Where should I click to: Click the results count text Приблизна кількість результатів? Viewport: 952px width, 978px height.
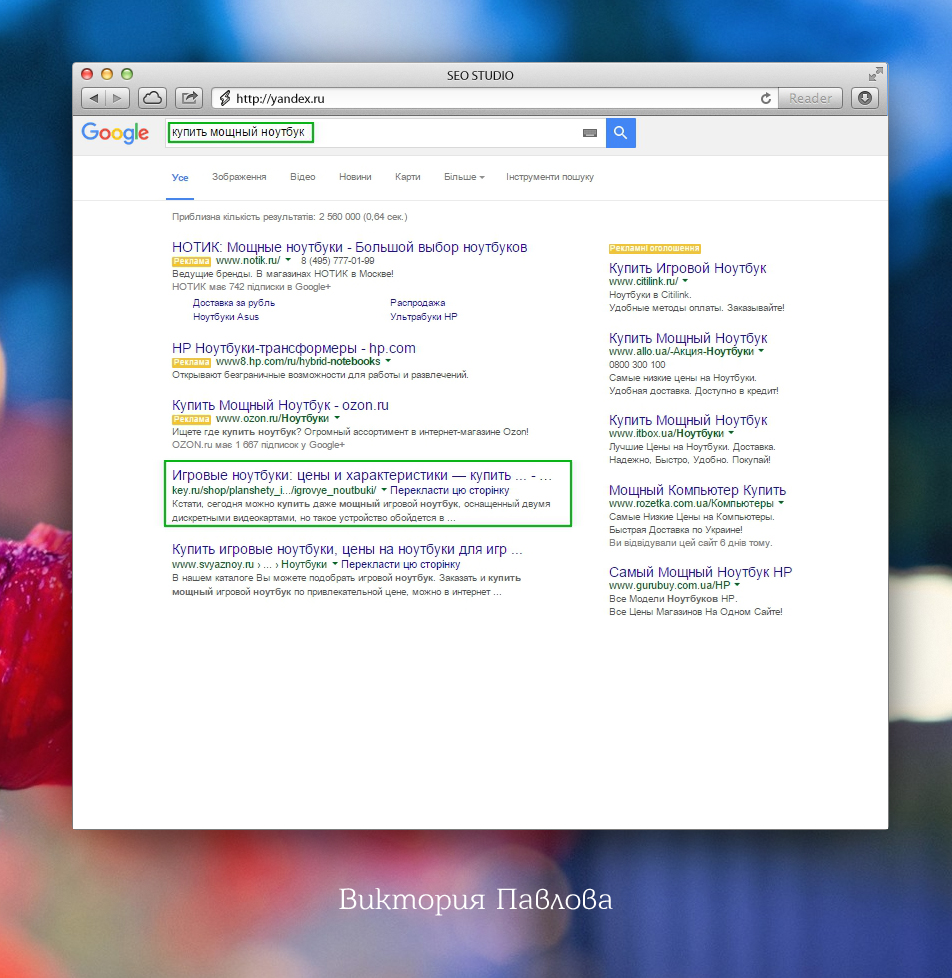click(289, 217)
